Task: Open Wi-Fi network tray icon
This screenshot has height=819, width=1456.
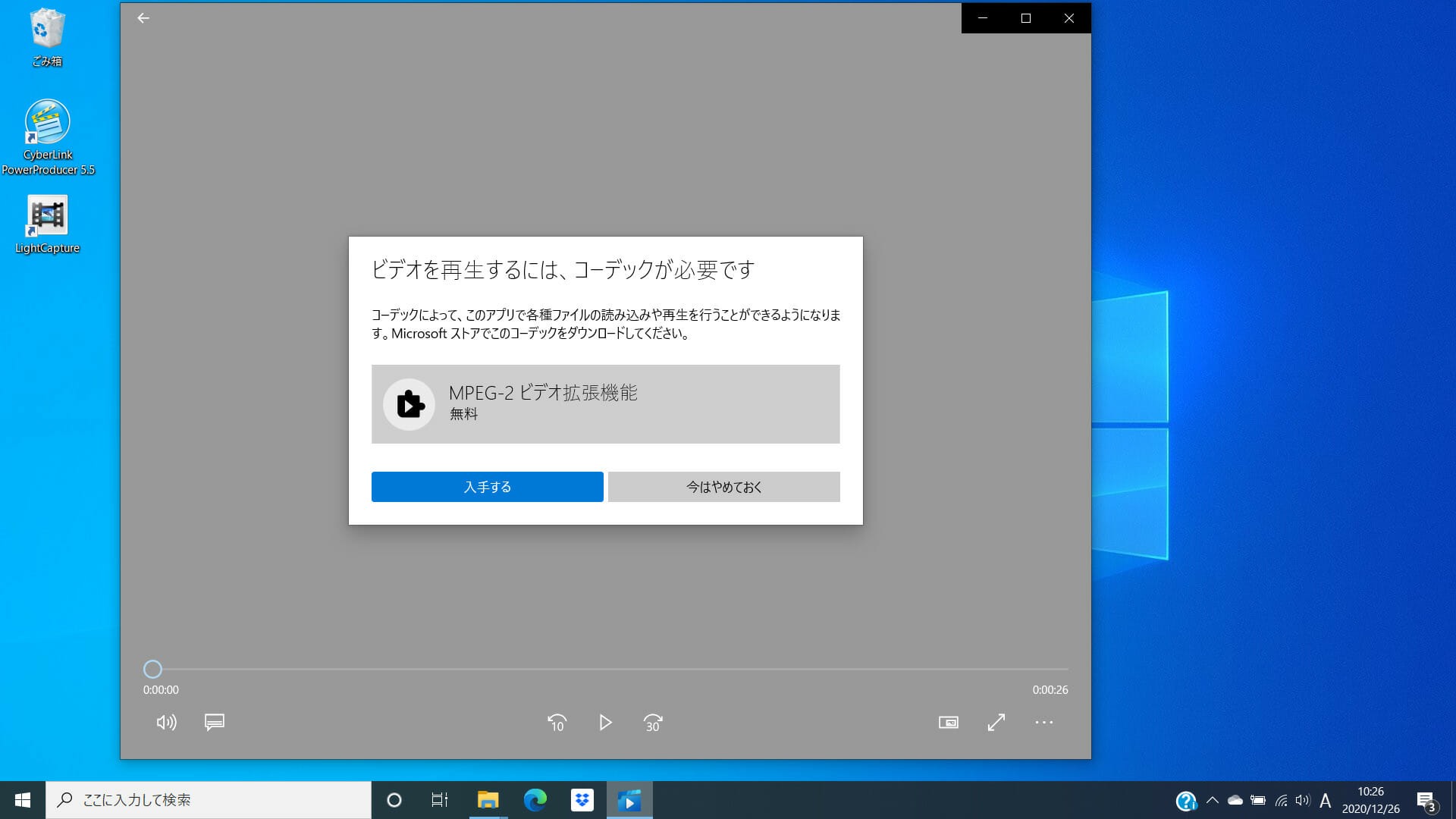Action: [x=1281, y=800]
